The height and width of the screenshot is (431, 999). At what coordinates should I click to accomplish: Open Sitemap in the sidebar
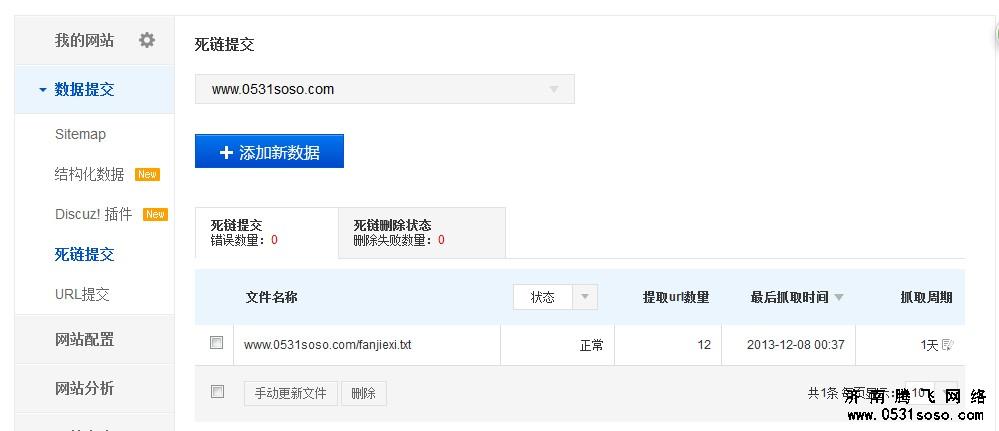point(80,135)
